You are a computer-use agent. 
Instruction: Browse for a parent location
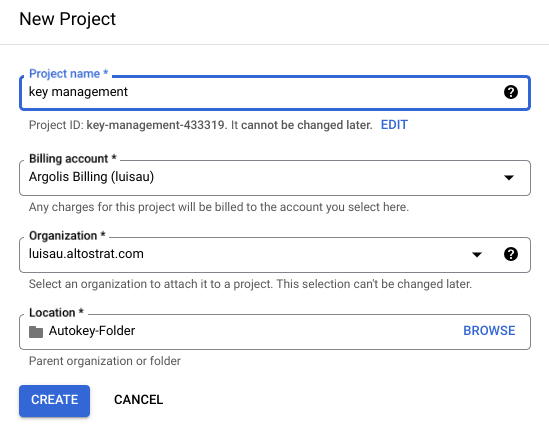(489, 331)
